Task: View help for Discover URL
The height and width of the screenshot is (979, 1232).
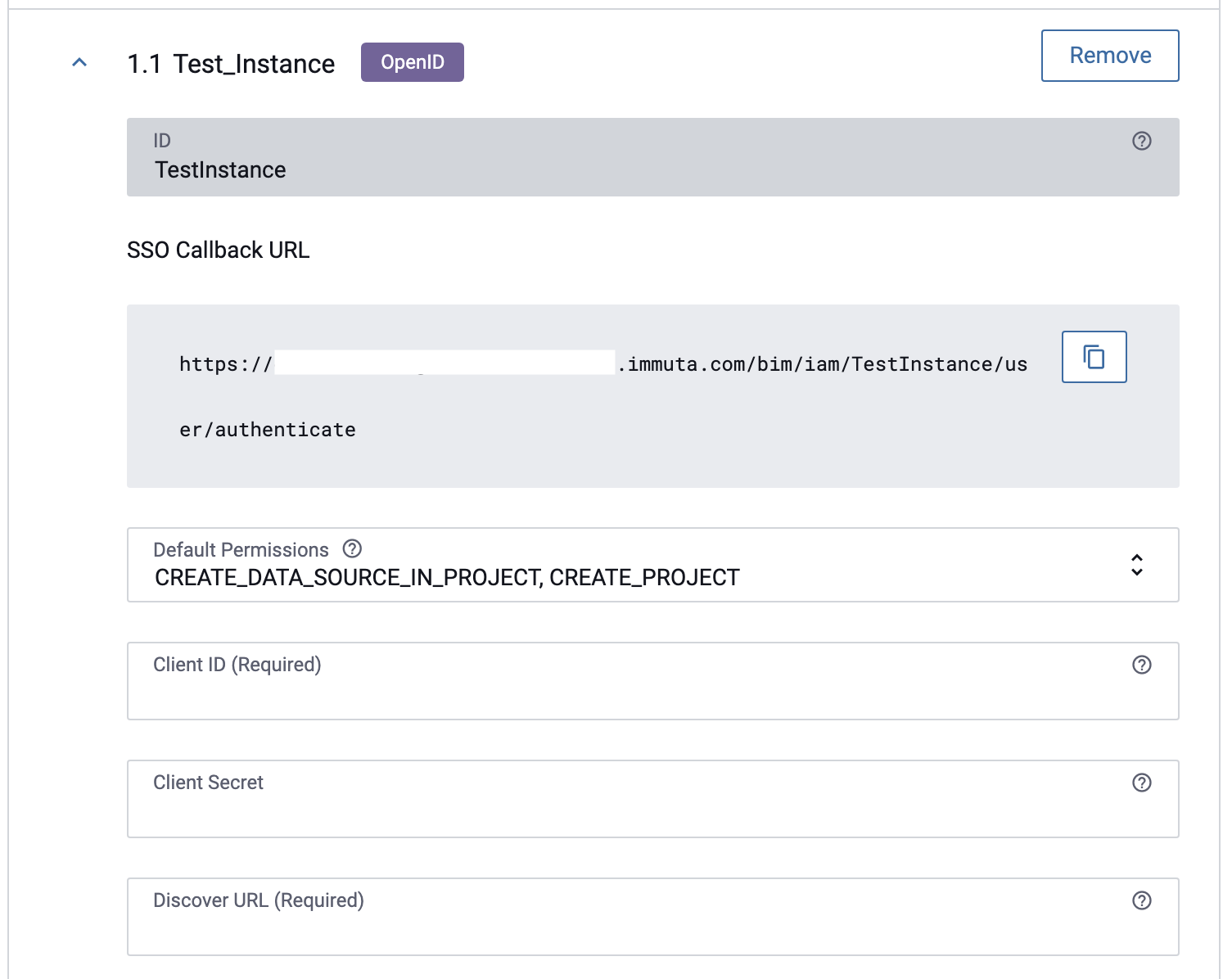Action: coord(1141,900)
